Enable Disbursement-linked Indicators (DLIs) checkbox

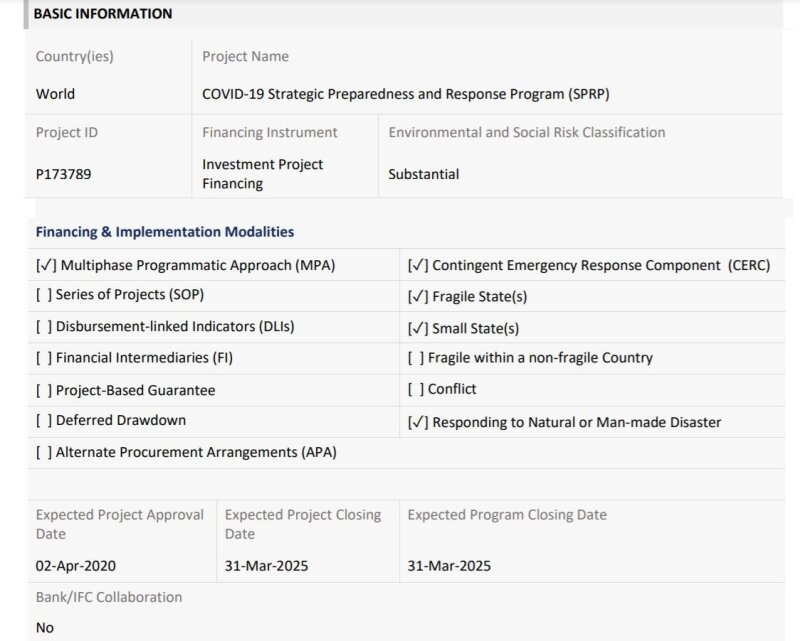click(x=44, y=326)
